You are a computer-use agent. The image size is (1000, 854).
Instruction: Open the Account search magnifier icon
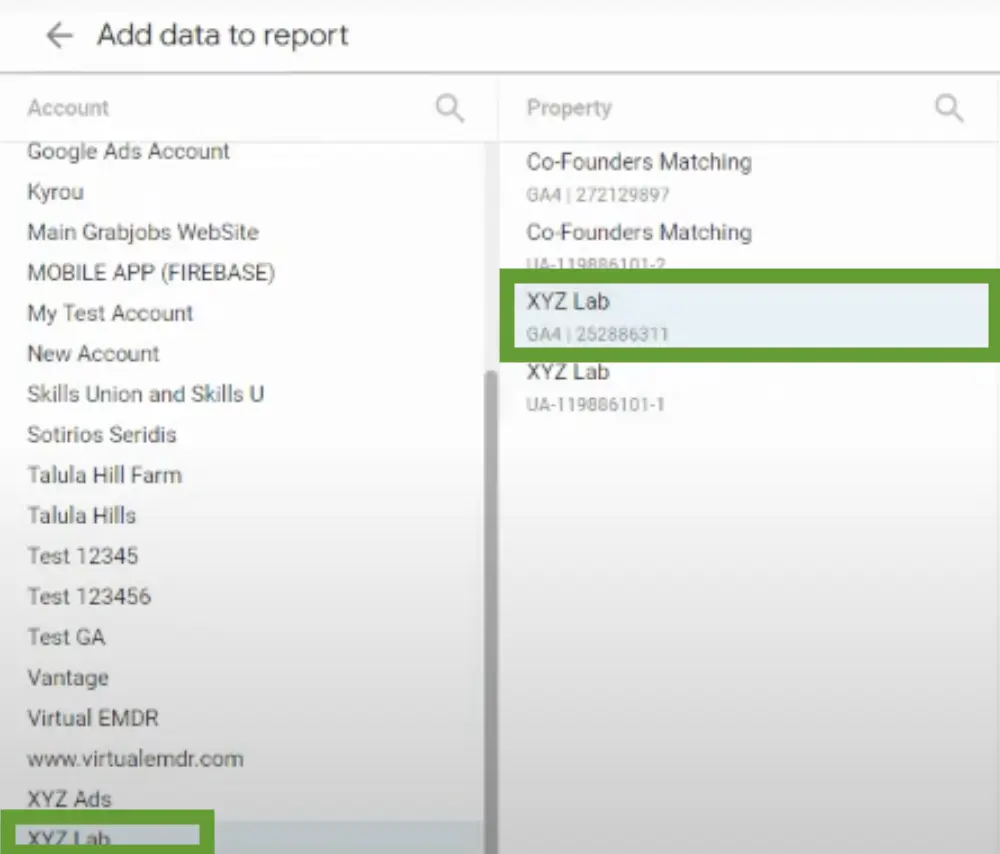click(x=450, y=108)
